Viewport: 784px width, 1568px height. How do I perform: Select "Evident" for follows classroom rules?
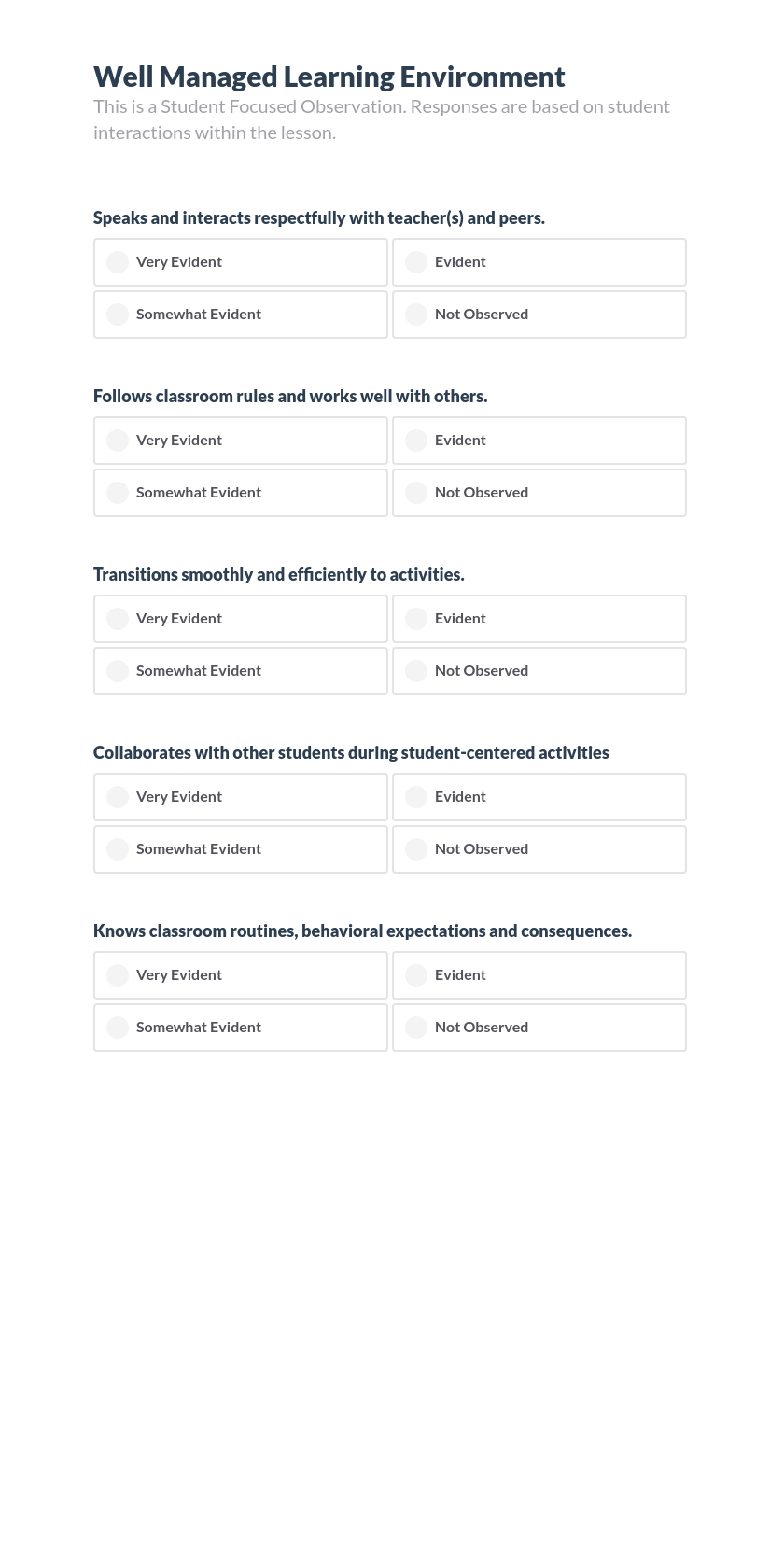539,441
